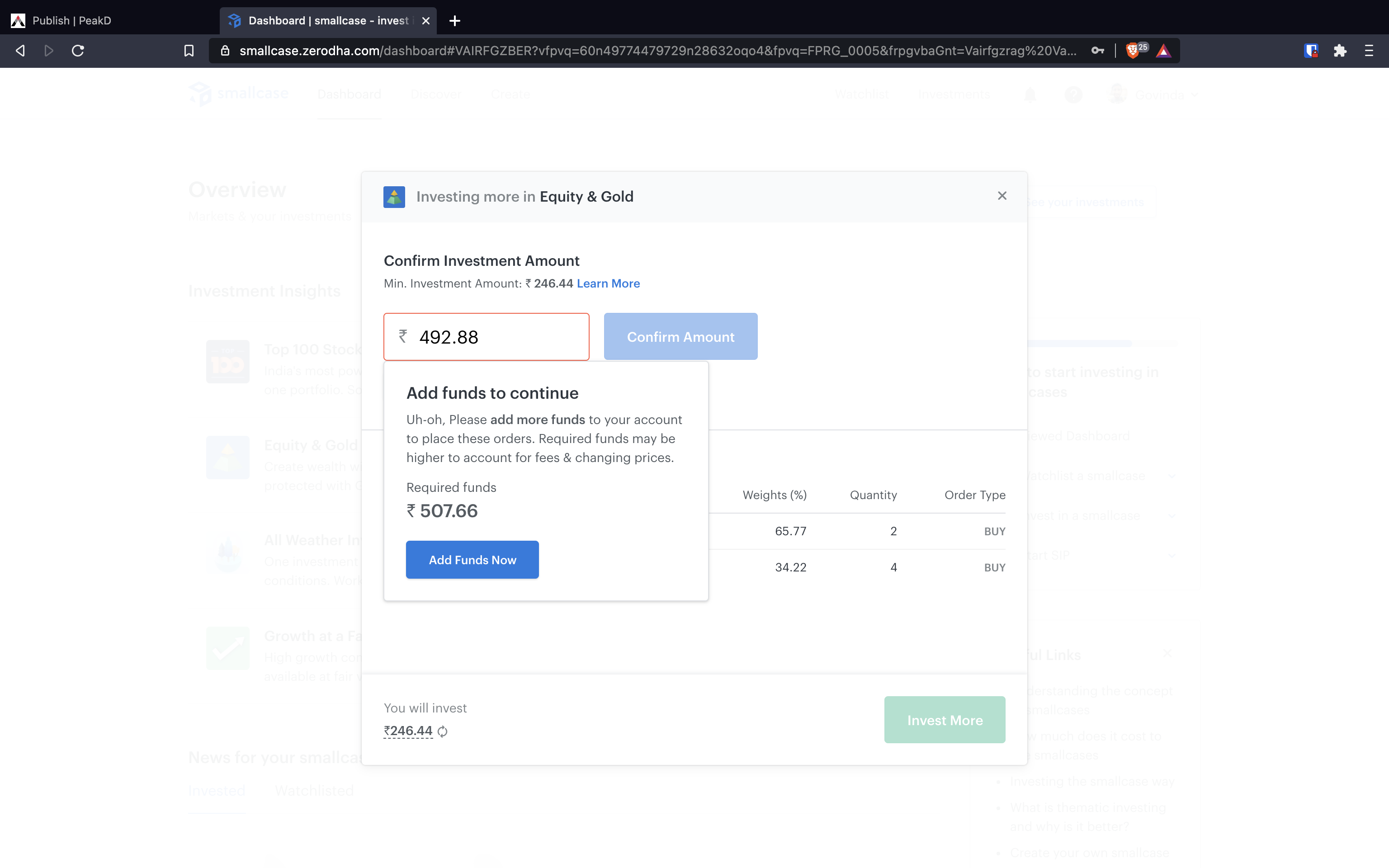This screenshot has width=1389, height=868.
Task: Select the Invested news tab
Action: [x=217, y=791]
